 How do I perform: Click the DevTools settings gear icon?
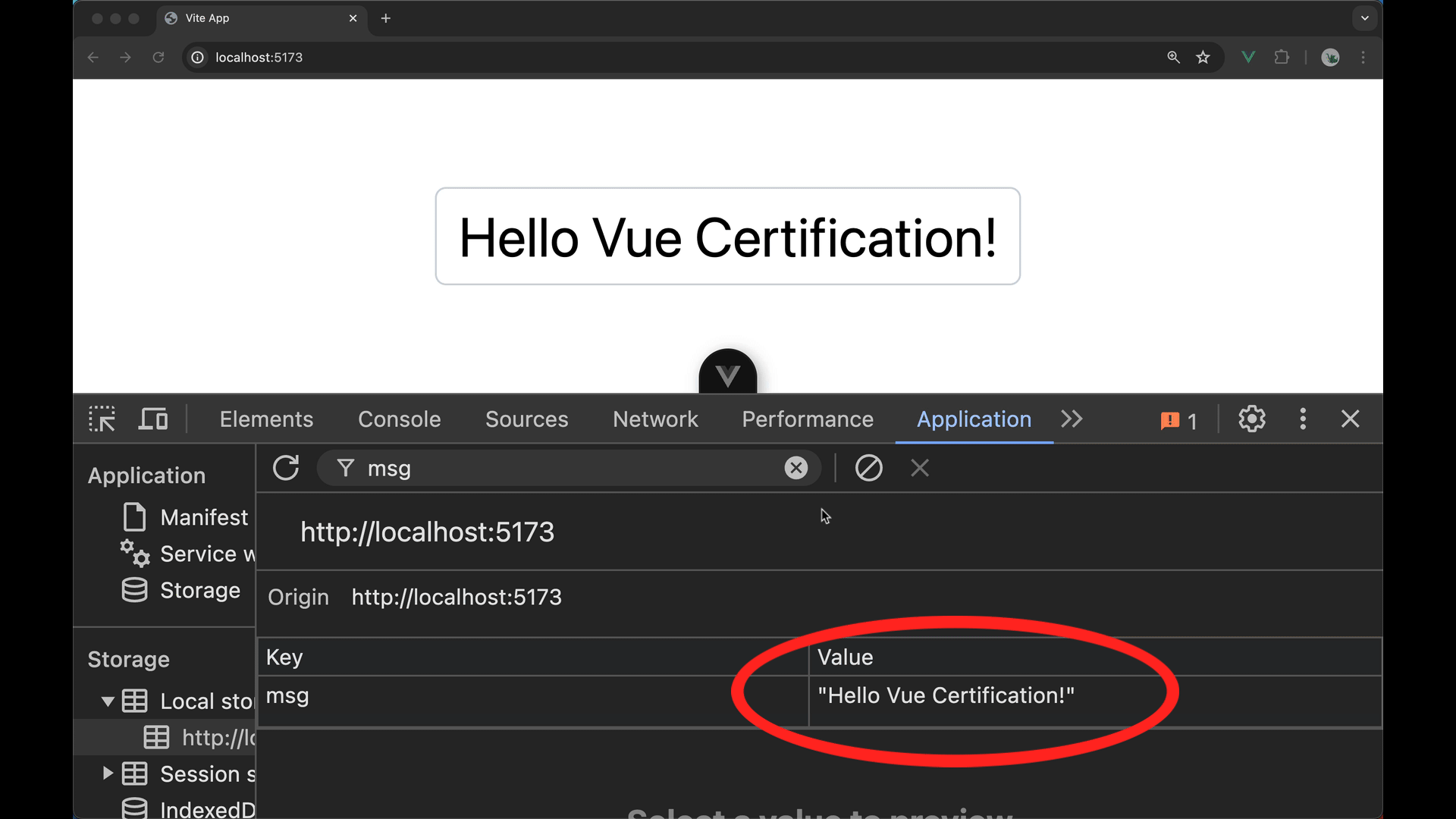(1252, 419)
